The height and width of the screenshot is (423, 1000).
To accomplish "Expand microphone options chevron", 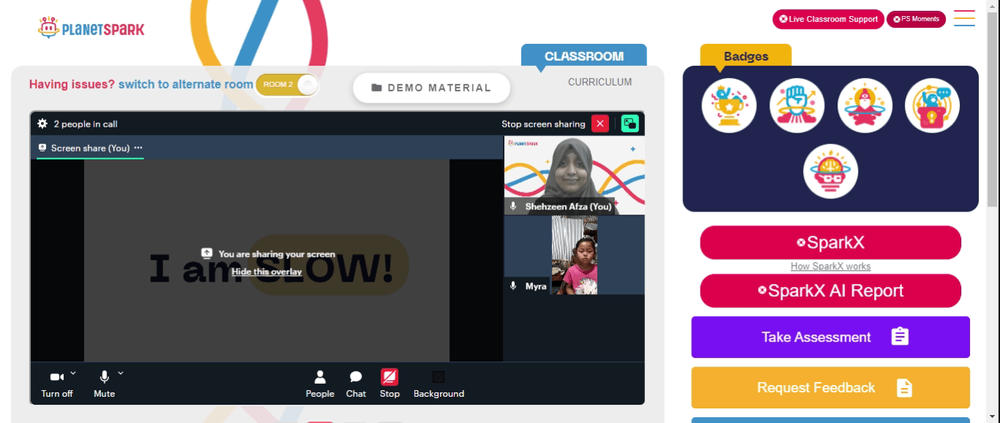I will (x=121, y=373).
